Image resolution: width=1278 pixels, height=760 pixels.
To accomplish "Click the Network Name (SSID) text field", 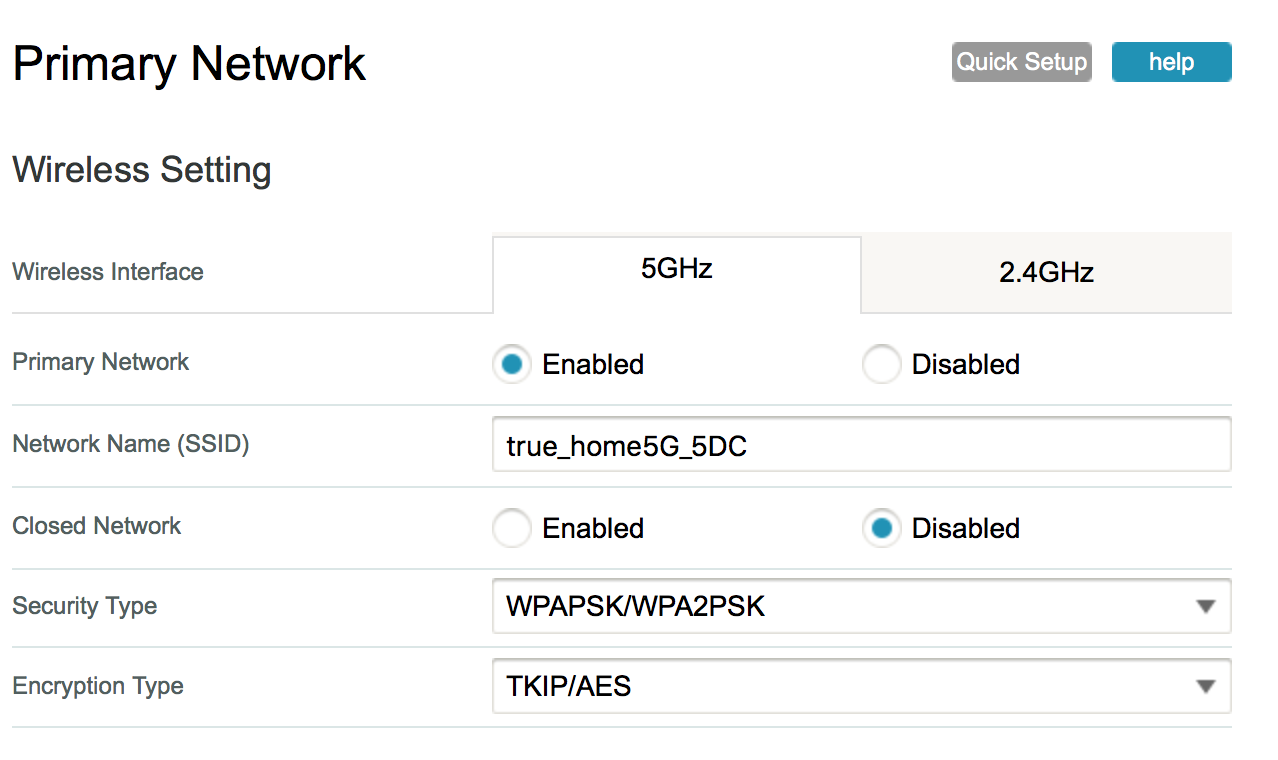I will click(860, 445).
